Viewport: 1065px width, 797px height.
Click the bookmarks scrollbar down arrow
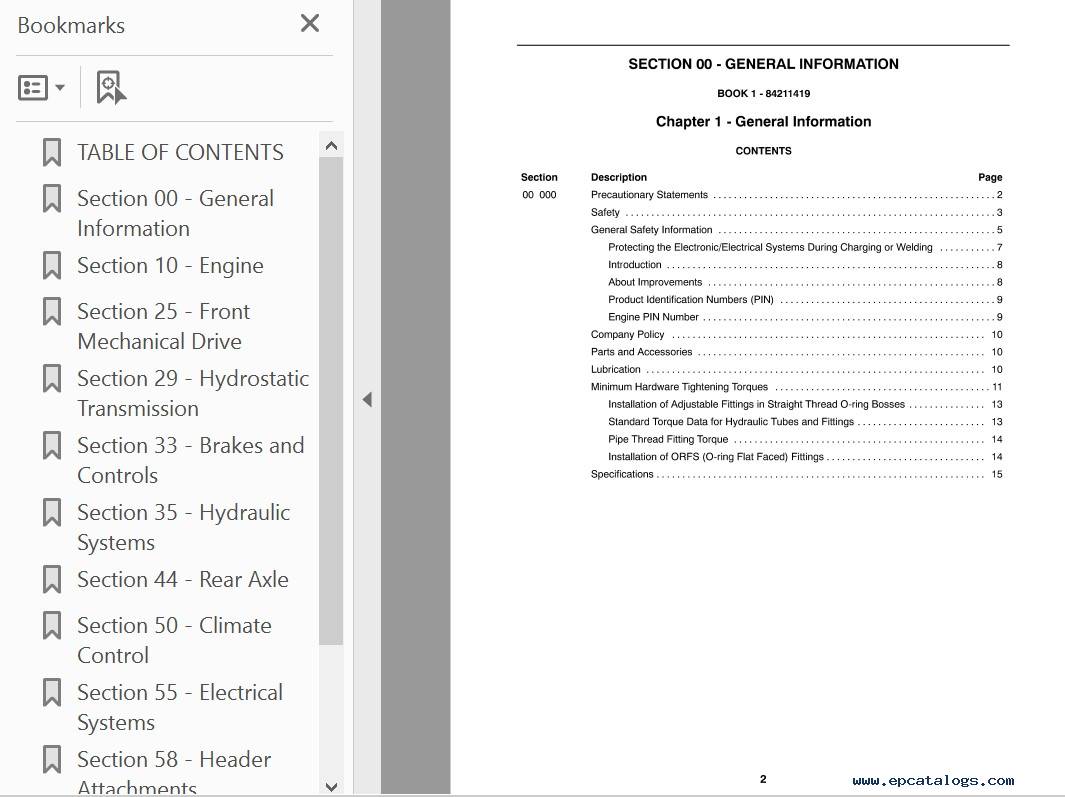pyautogui.click(x=331, y=787)
